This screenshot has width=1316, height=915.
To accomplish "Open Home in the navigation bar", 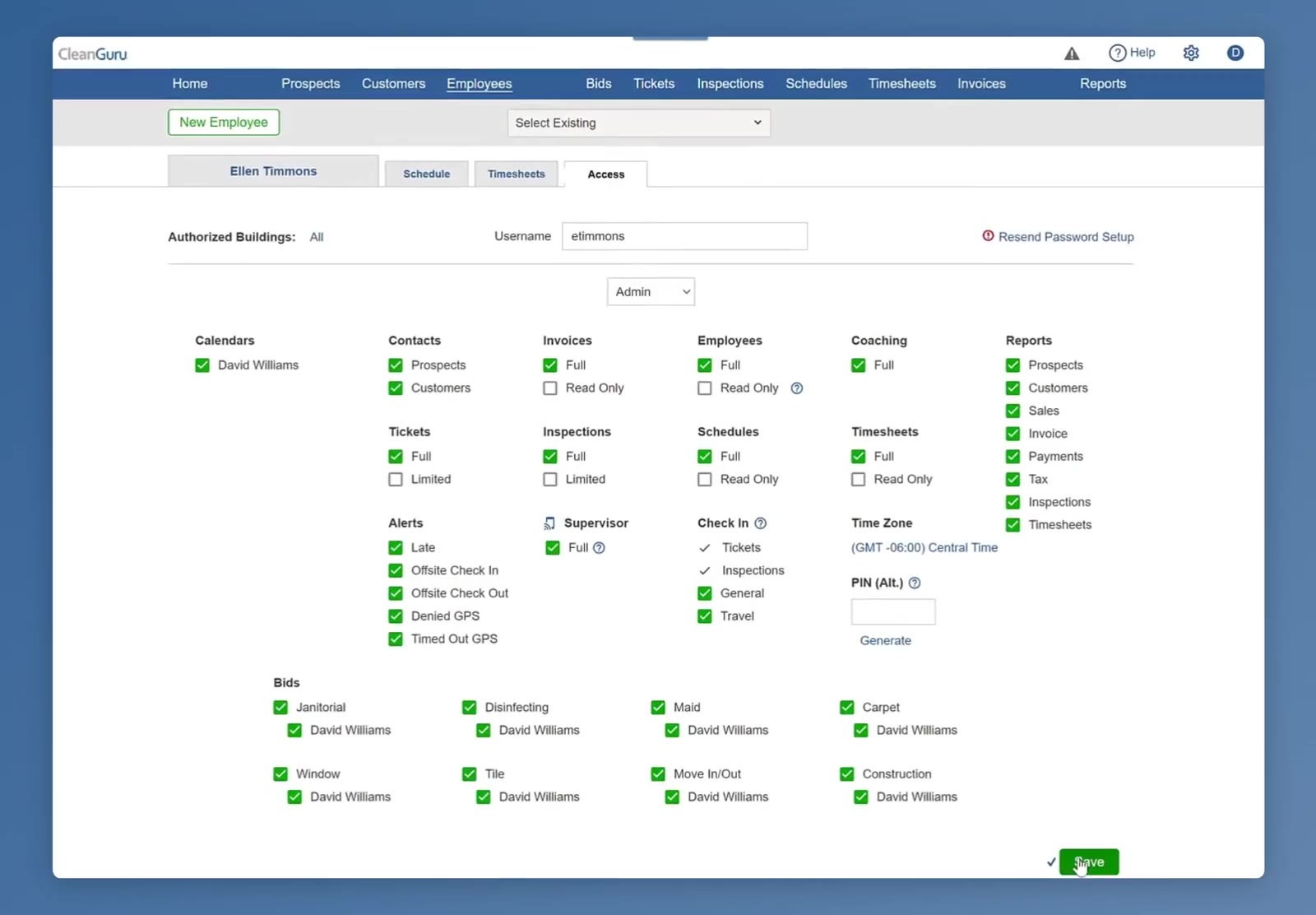I will (190, 84).
